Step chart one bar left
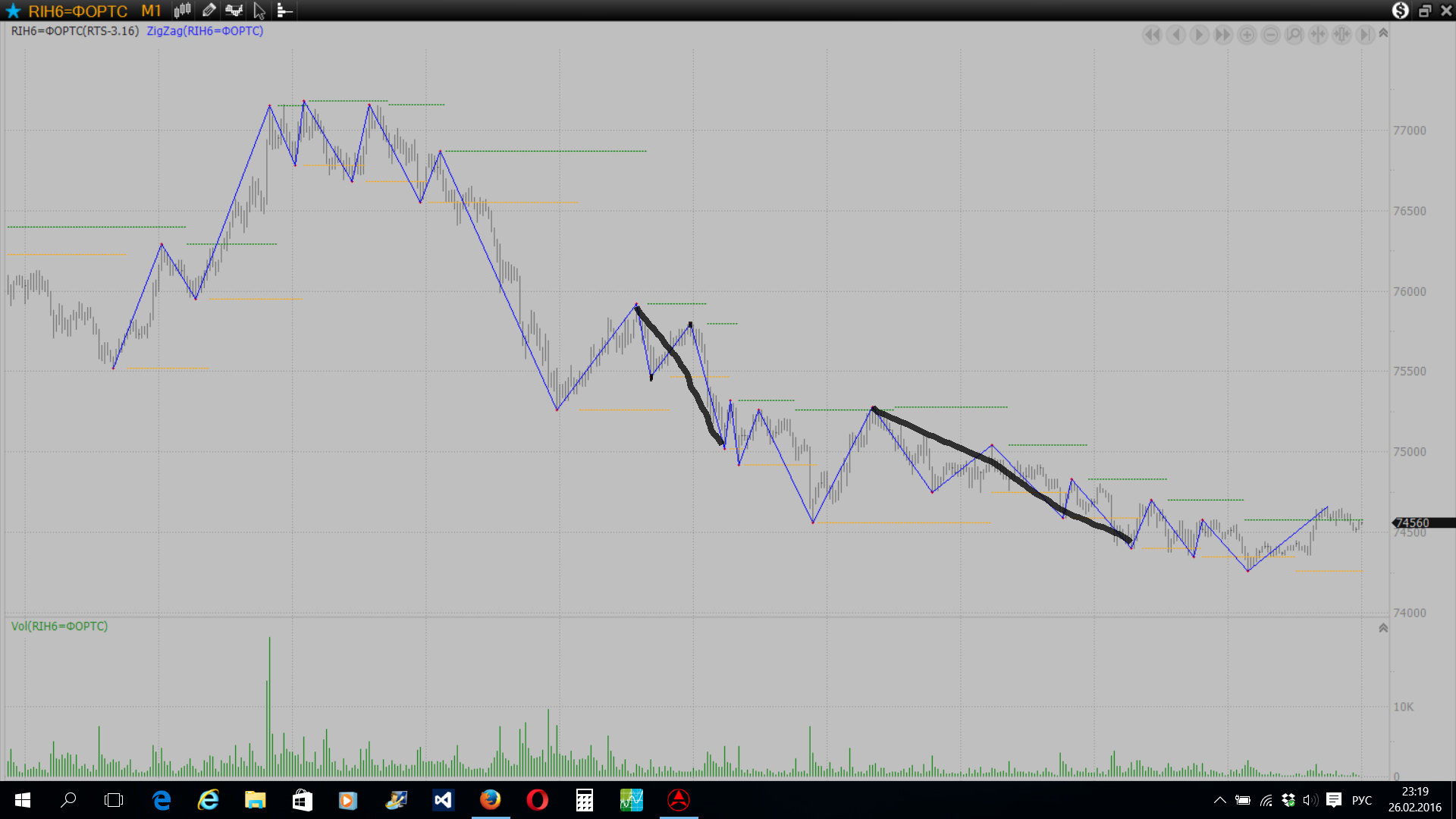 [x=1175, y=35]
